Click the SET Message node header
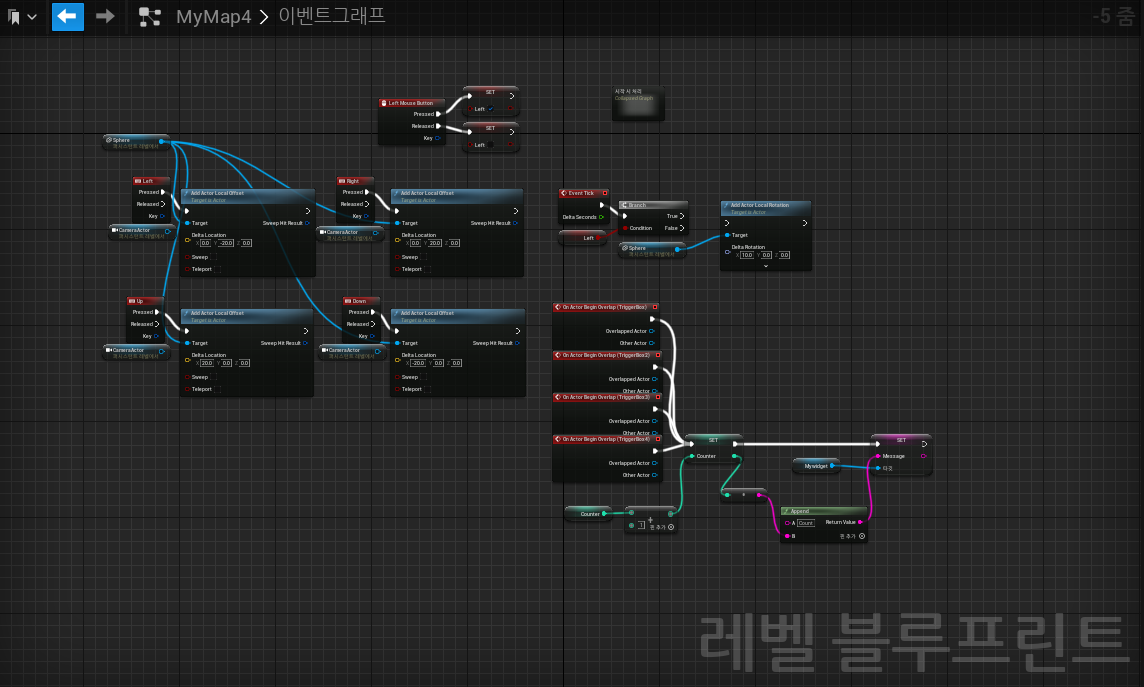 click(902, 440)
